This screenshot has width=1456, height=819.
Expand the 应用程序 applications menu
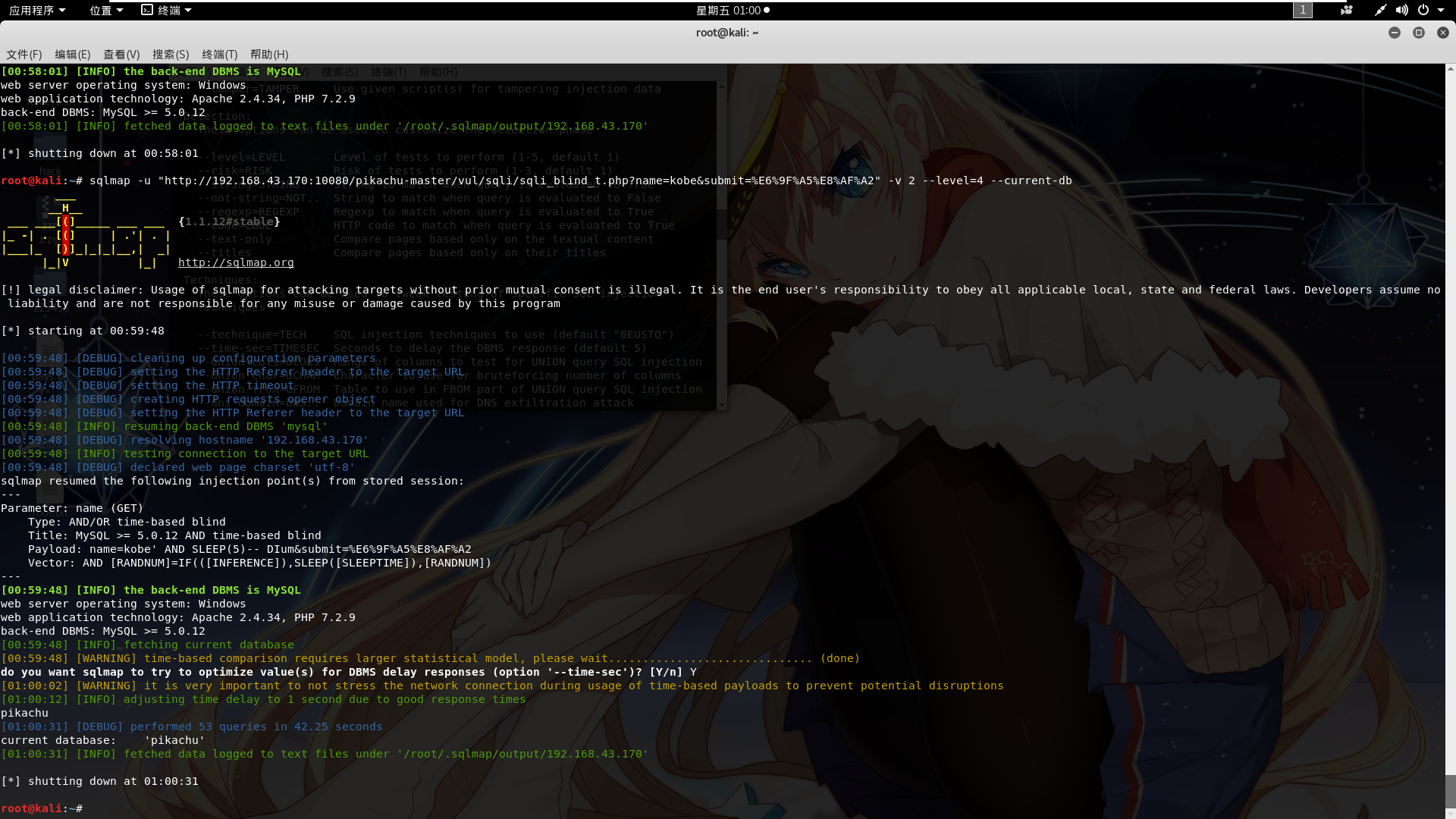tap(36, 10)
